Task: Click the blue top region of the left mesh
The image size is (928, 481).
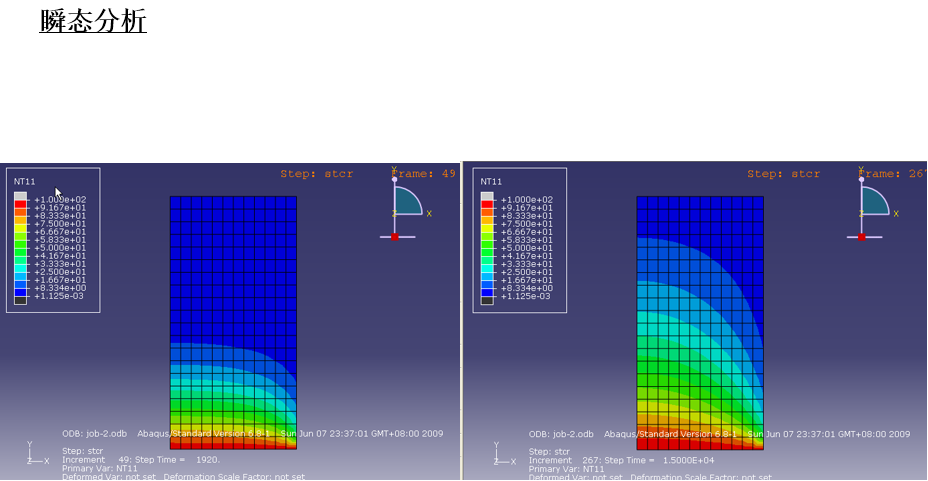Action: [233, 260]
